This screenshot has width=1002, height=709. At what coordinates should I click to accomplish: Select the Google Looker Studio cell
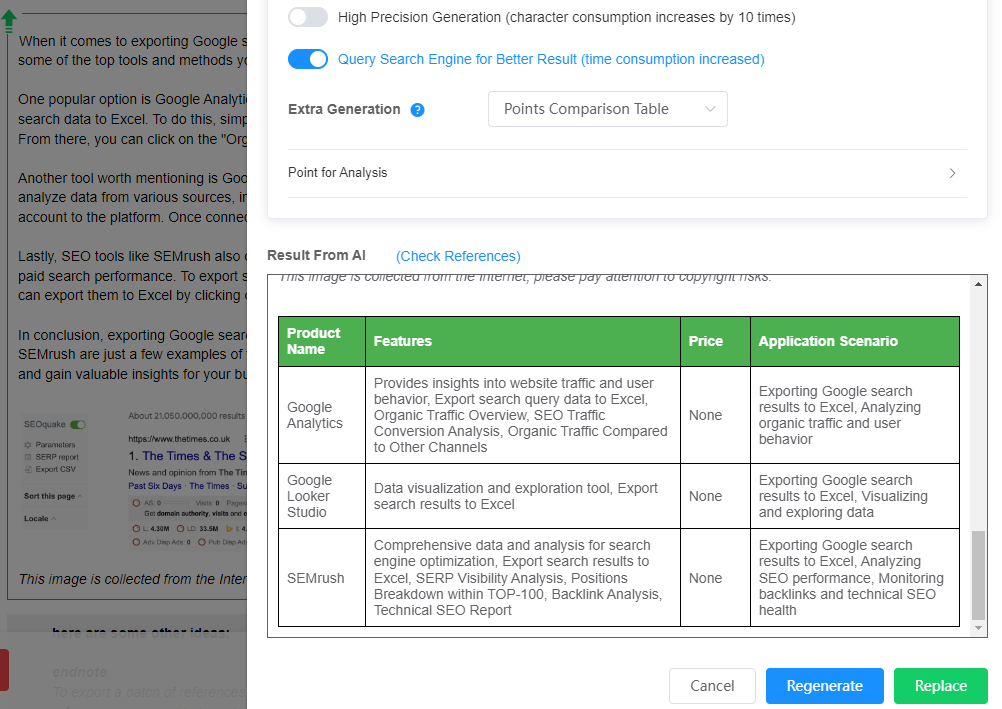click(x=322, y=497)
